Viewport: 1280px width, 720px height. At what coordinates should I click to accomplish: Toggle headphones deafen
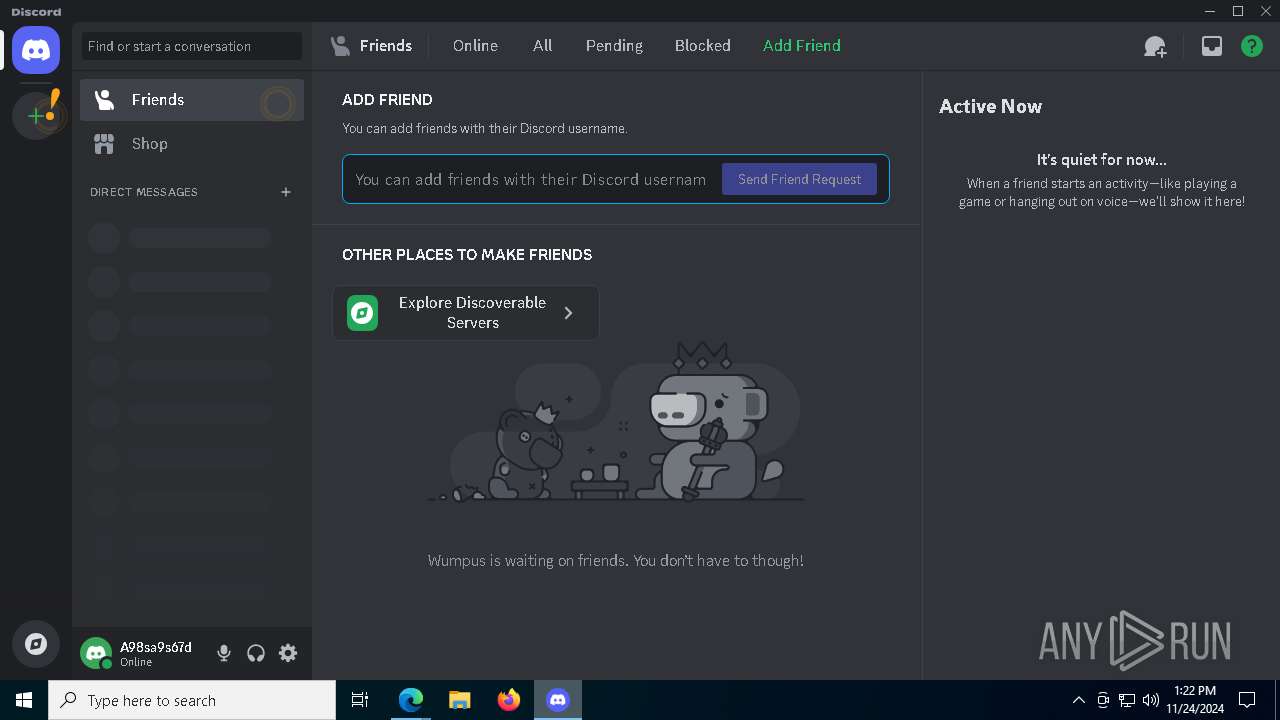point(256,653)
